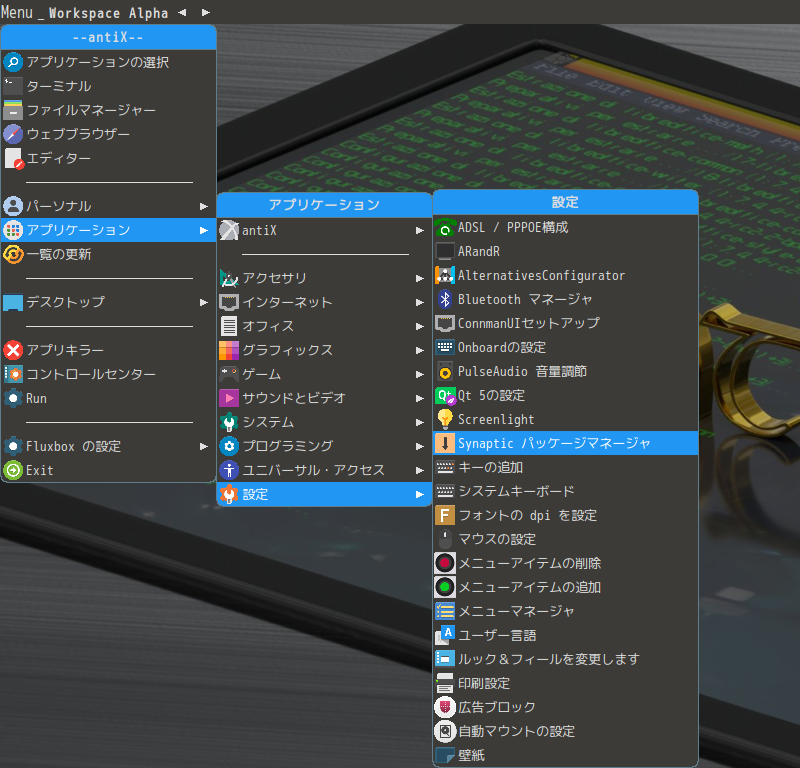Expand the デスクトップ submenu arrow

(x=204, y=302)
